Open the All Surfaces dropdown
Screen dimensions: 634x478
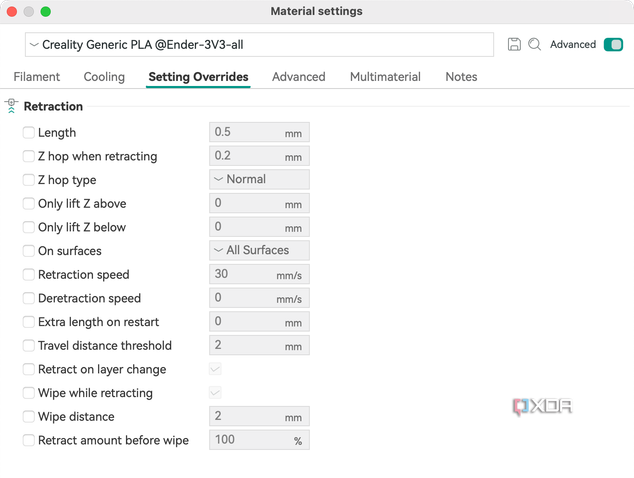click(259, 250)
